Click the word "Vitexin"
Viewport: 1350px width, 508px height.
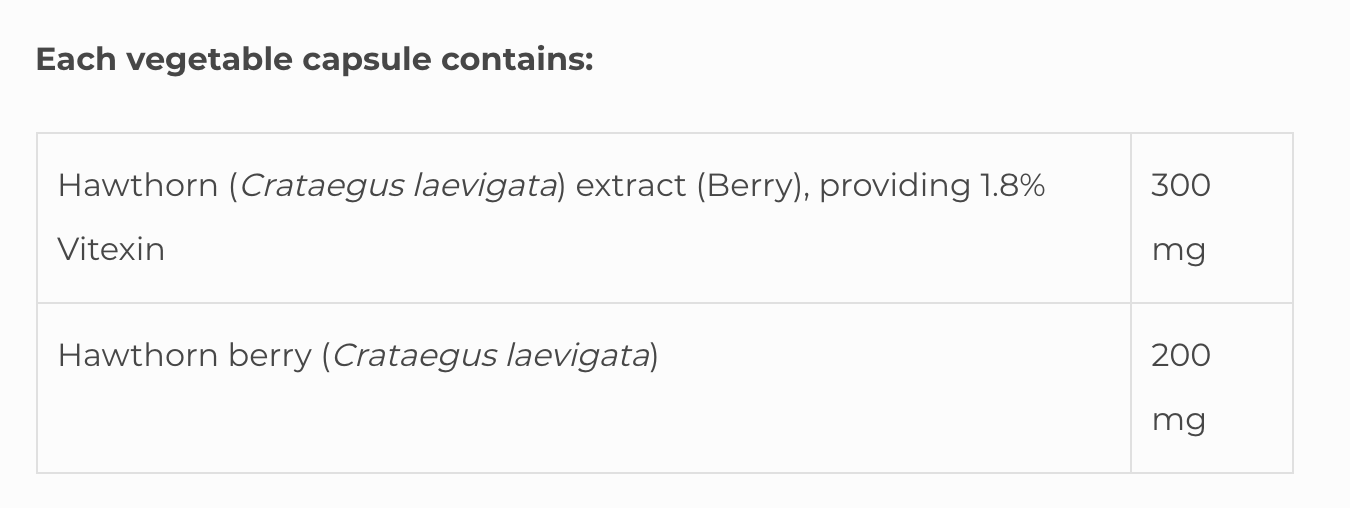point(111,249)
